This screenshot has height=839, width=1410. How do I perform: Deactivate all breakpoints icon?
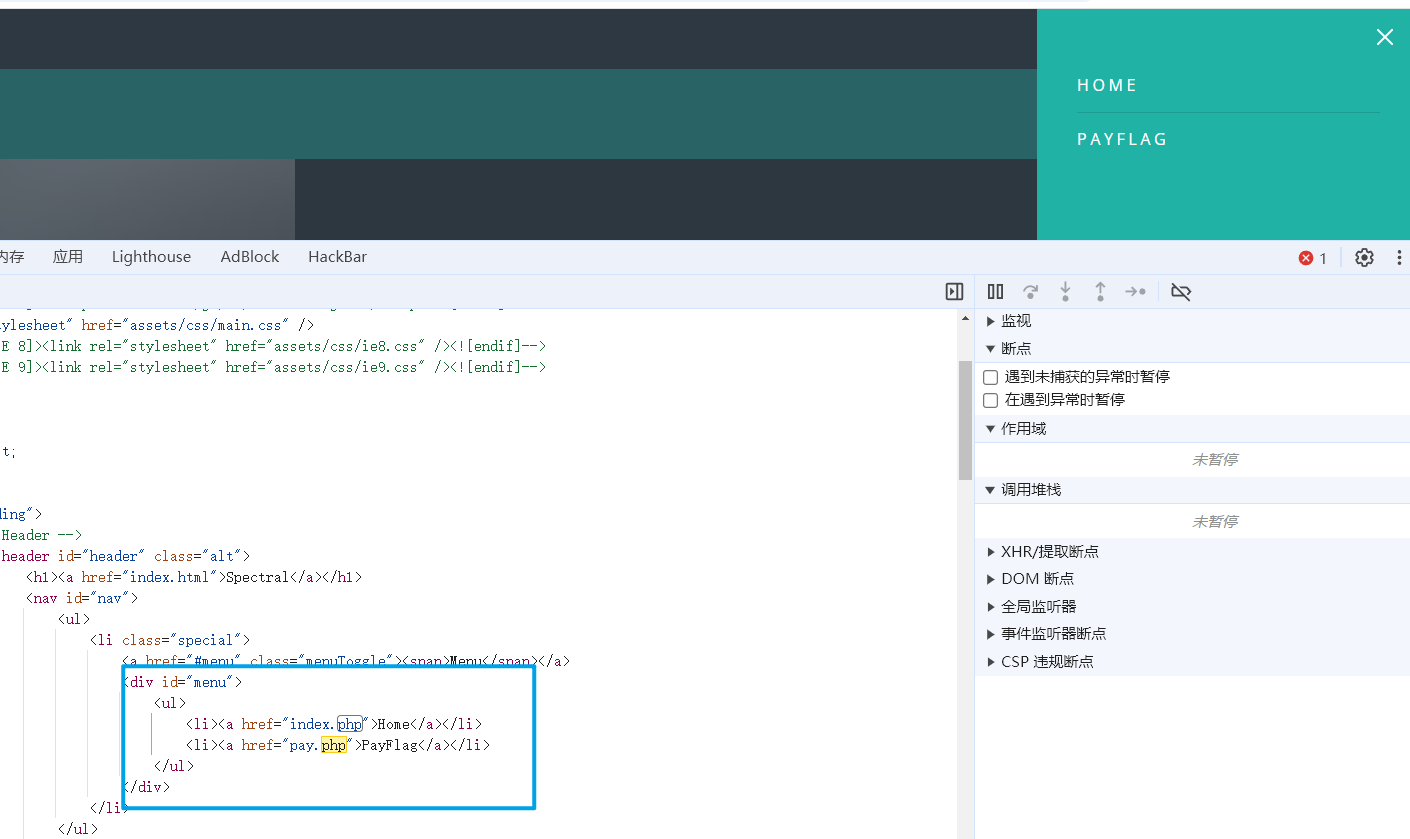click(x=1181, y=292)
